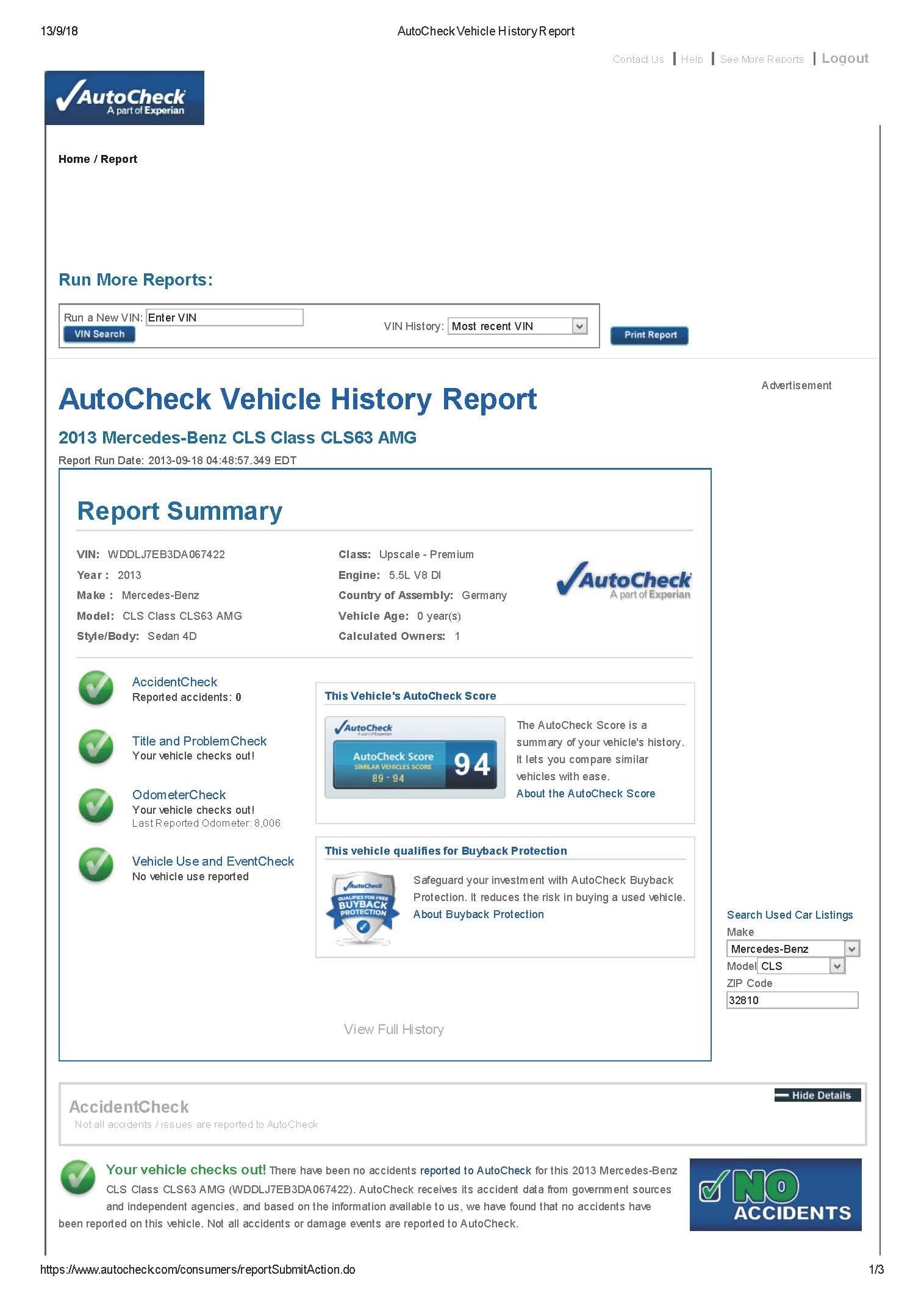This screenshot has height=1300, width=924.
Task: Click the green checkmark beside OdometerCheck
Action: click(x=96, y=806)
